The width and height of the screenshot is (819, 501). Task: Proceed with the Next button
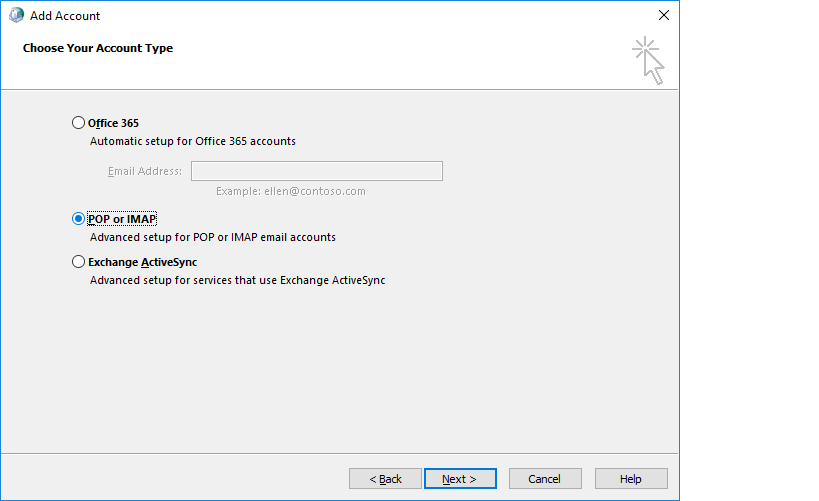click(x=460, y=479)
